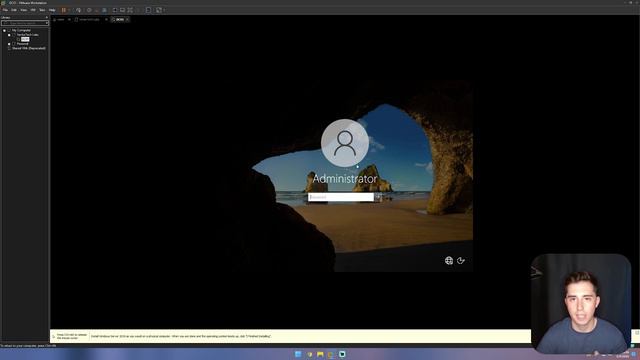640x360 pixels.
Task: Open the Help menu
Action: [x=52, y=10]
